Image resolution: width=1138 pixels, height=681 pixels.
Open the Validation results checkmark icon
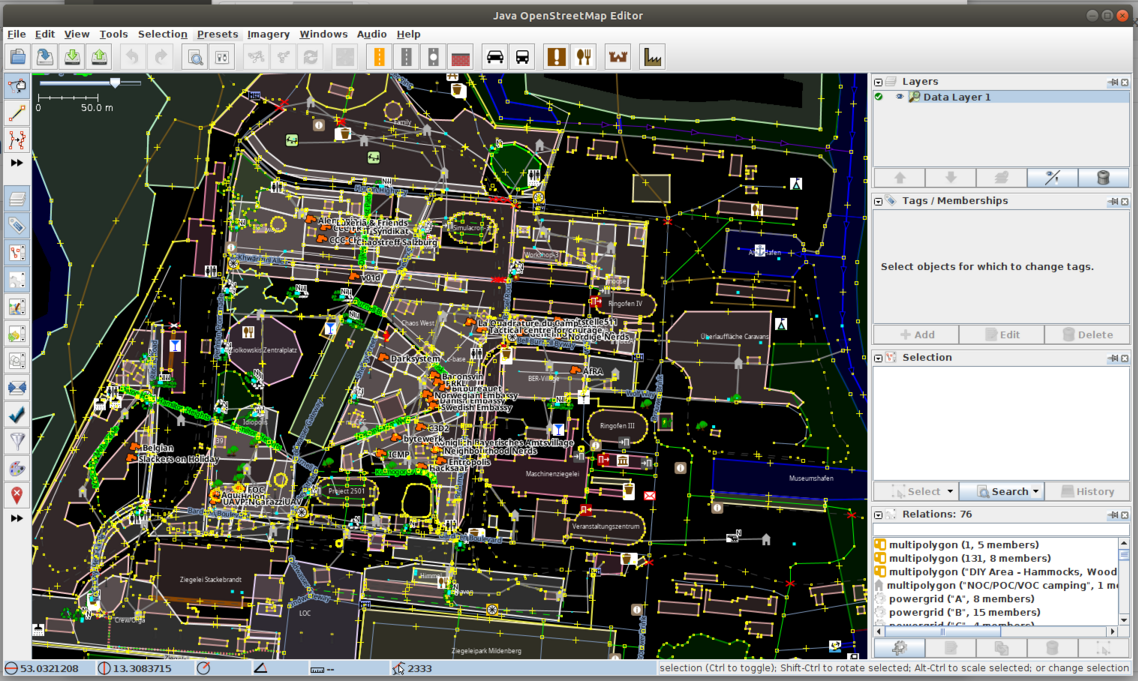[x=17, y=414]
